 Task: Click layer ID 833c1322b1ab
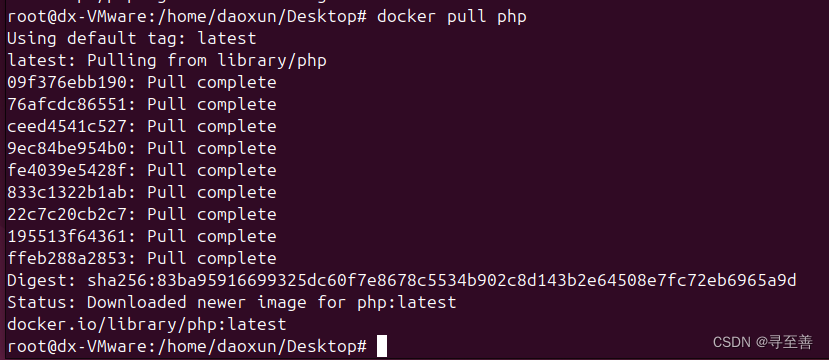click(67, 192)
